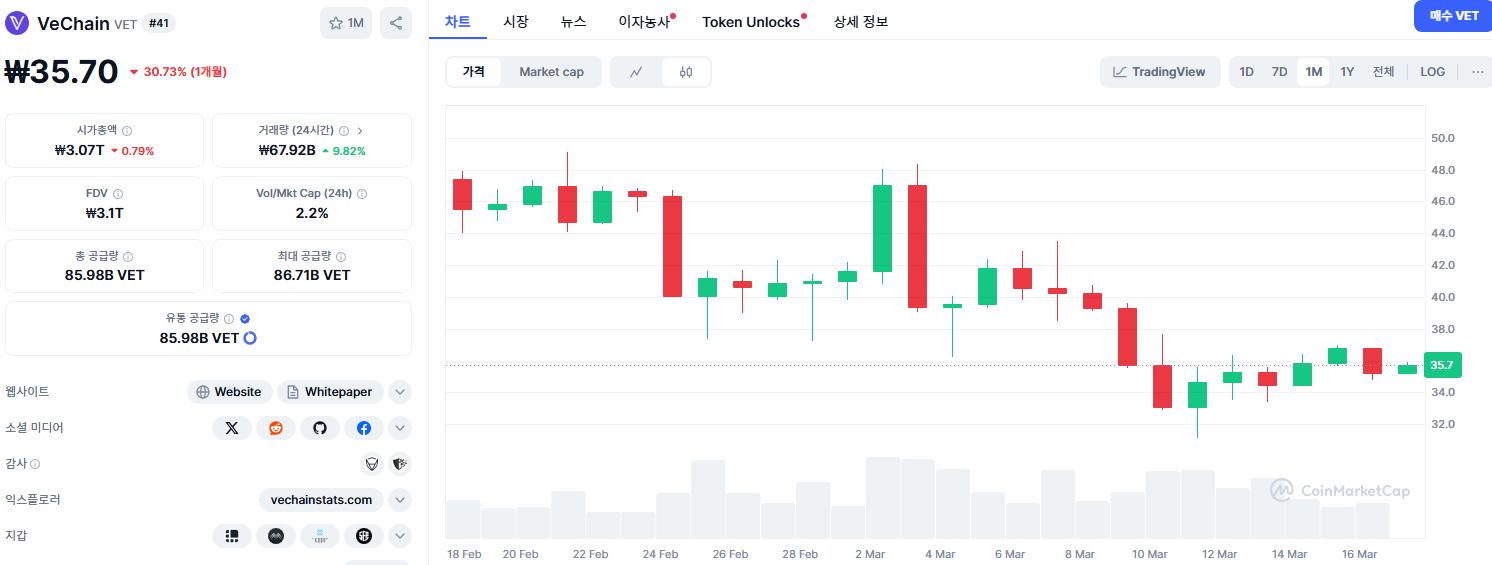Open TradingView chart mode
The image size is (1492, 565).
(x=1160, y=72)
